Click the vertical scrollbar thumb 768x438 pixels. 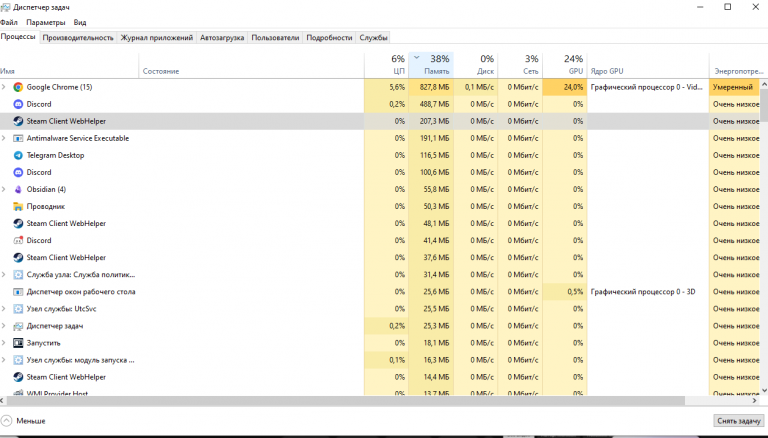[764, 104]
